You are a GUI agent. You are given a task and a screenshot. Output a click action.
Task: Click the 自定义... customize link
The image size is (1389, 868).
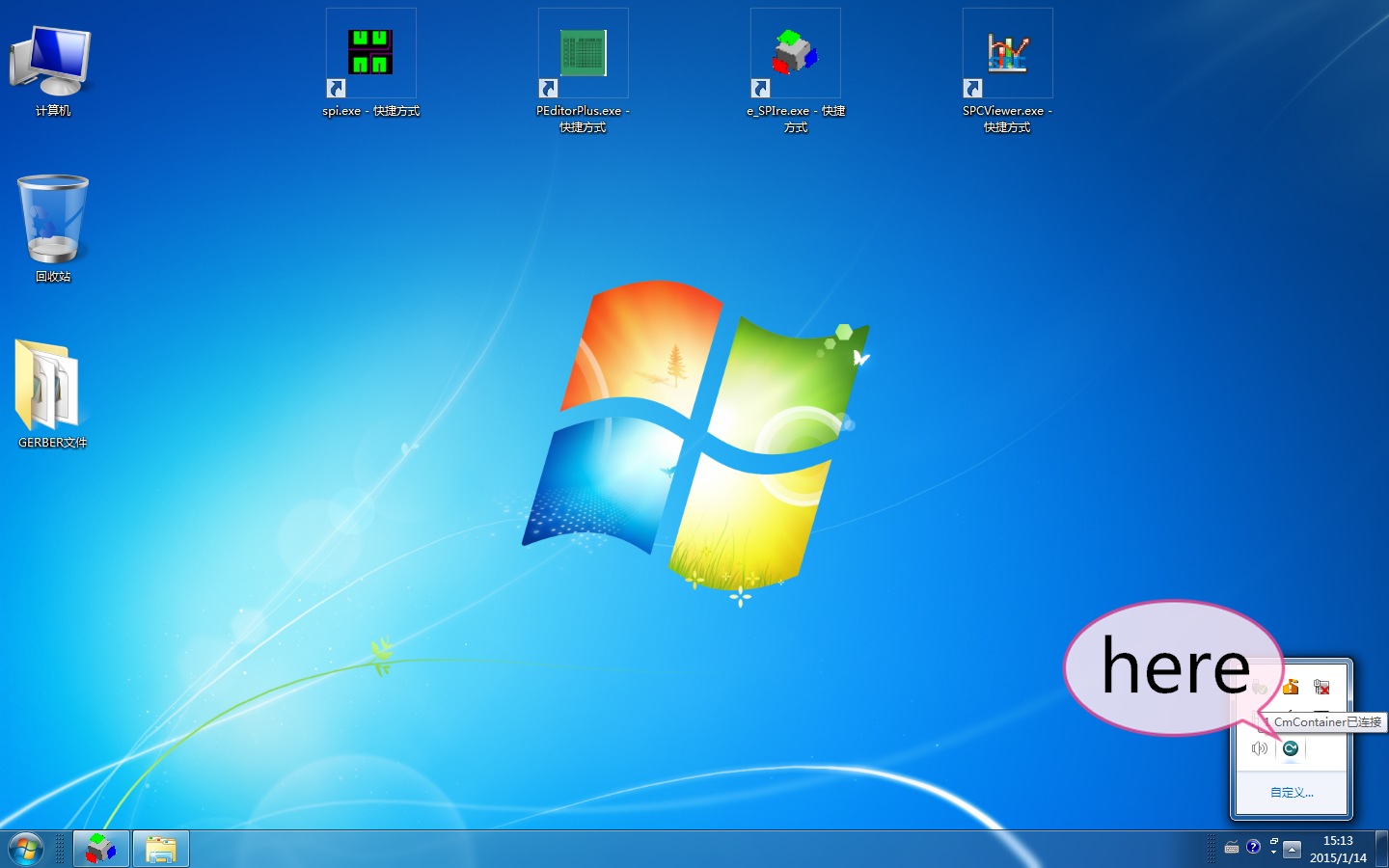point(1292,793)
